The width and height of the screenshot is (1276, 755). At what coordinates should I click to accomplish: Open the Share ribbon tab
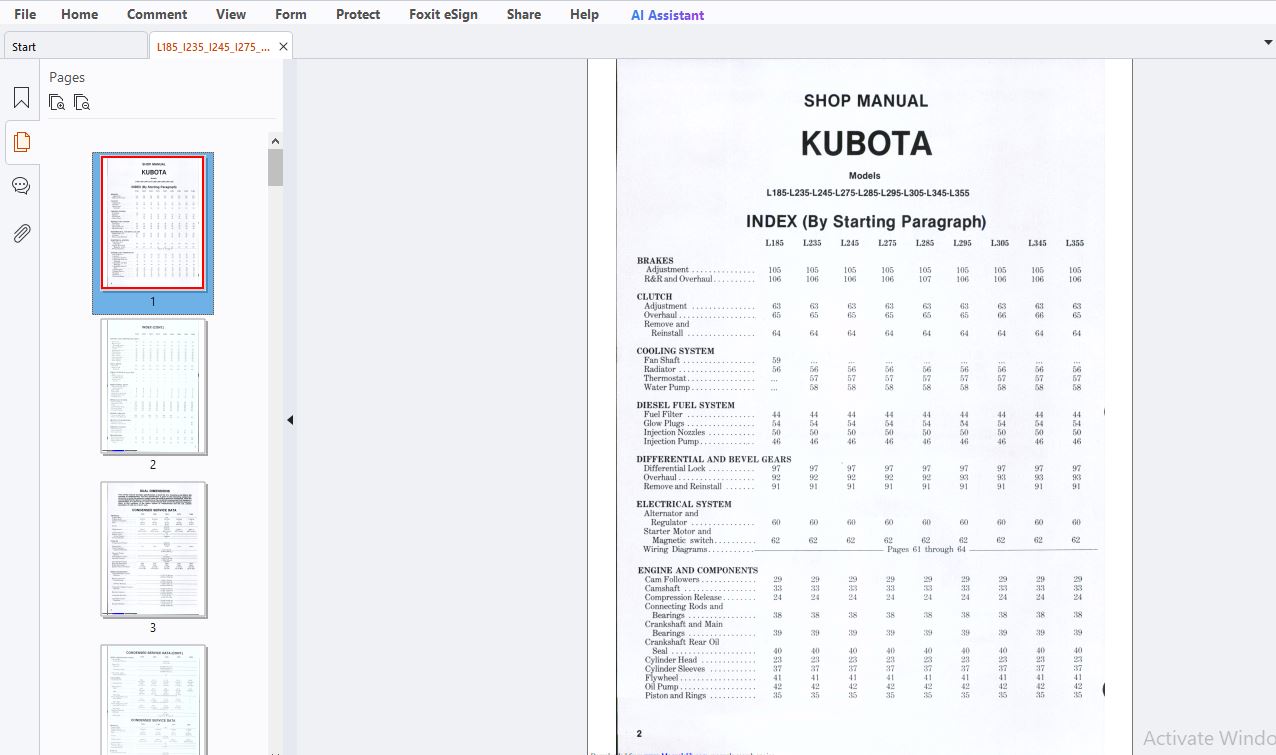tap(524, 14)
